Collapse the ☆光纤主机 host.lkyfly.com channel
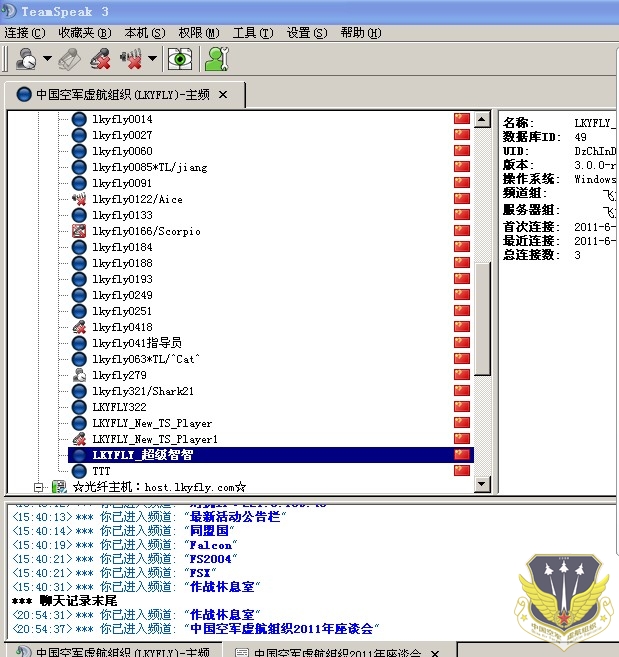The height and width of the screenshot is (657, 619). pos(39,487)
